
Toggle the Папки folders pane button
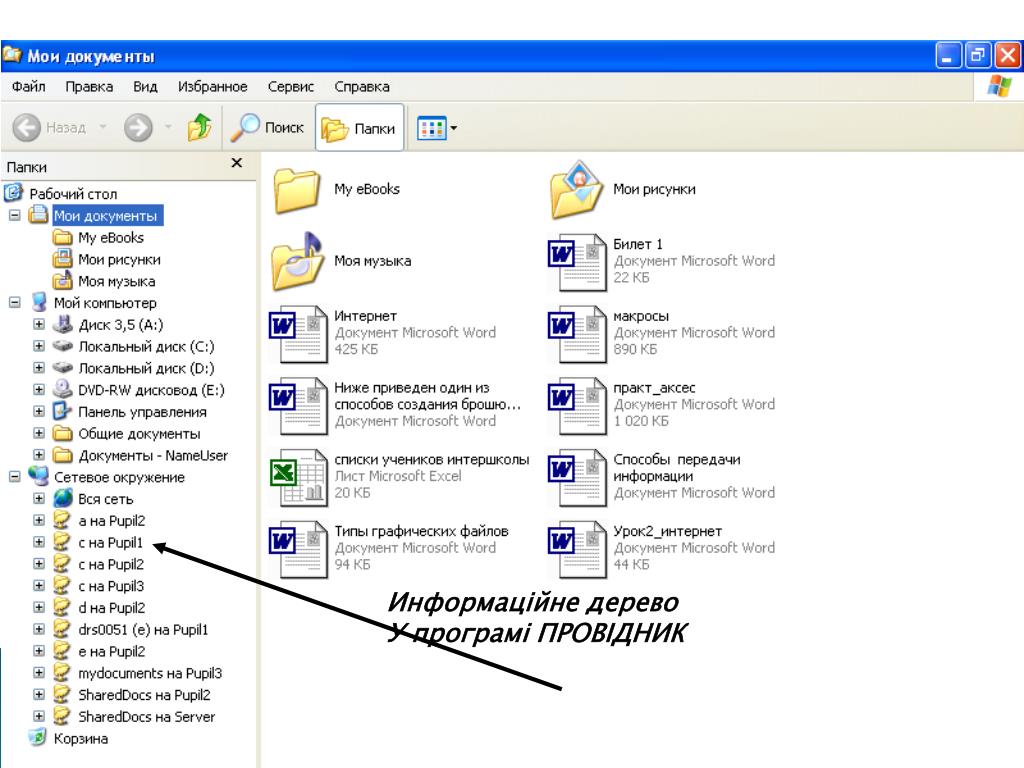tap(359, 128)
